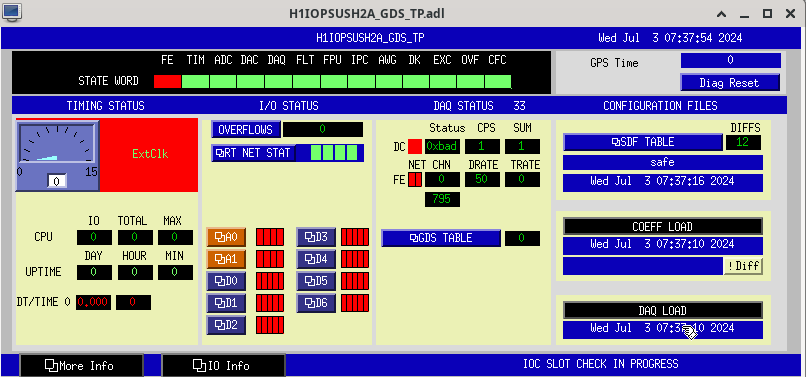Click the More Info button
806x377 pixels.
coord(81,366)
